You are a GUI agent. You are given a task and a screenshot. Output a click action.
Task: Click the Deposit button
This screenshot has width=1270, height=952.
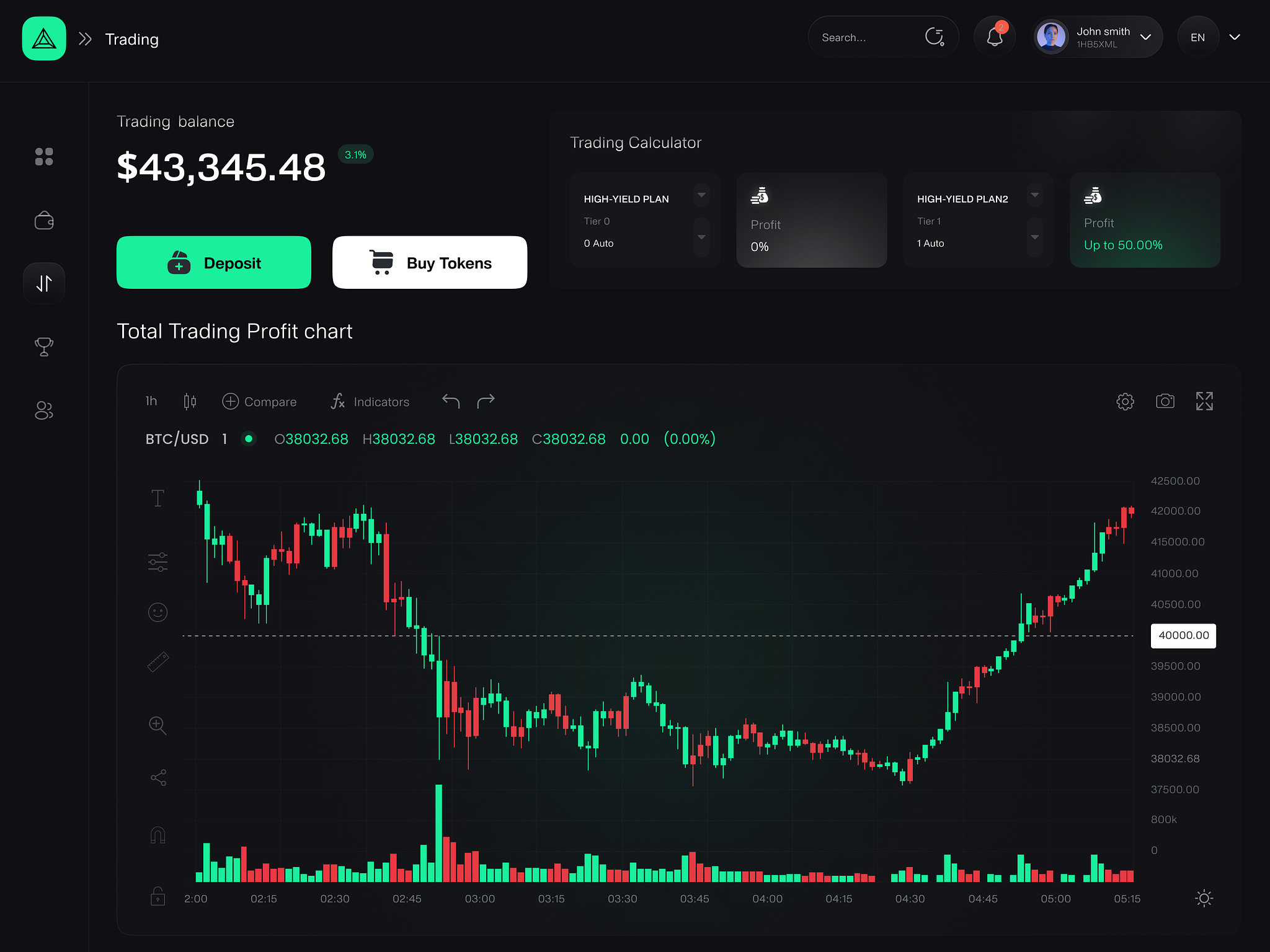click(213, 263)
